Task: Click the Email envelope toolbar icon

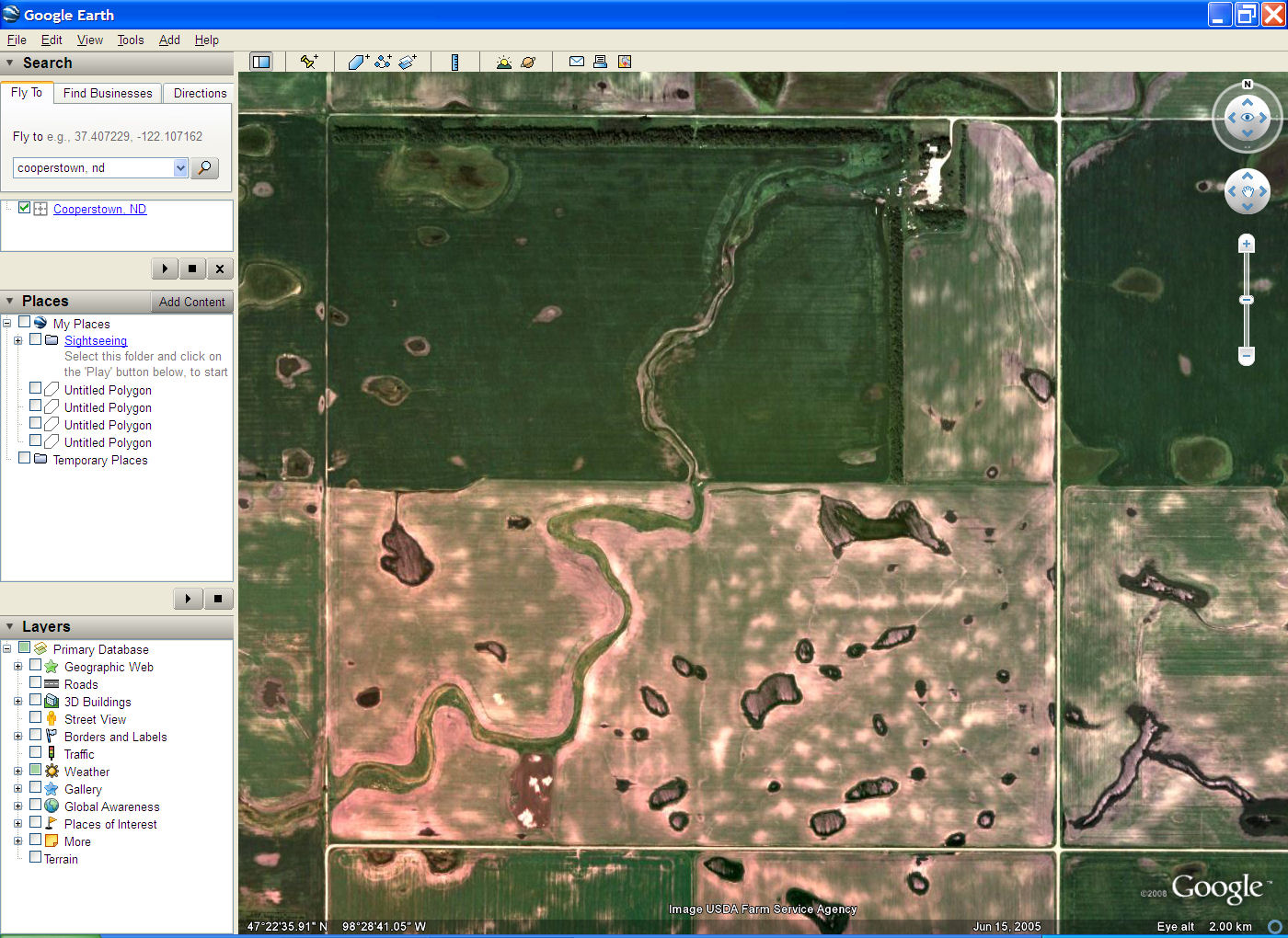Action: (577, 62)
